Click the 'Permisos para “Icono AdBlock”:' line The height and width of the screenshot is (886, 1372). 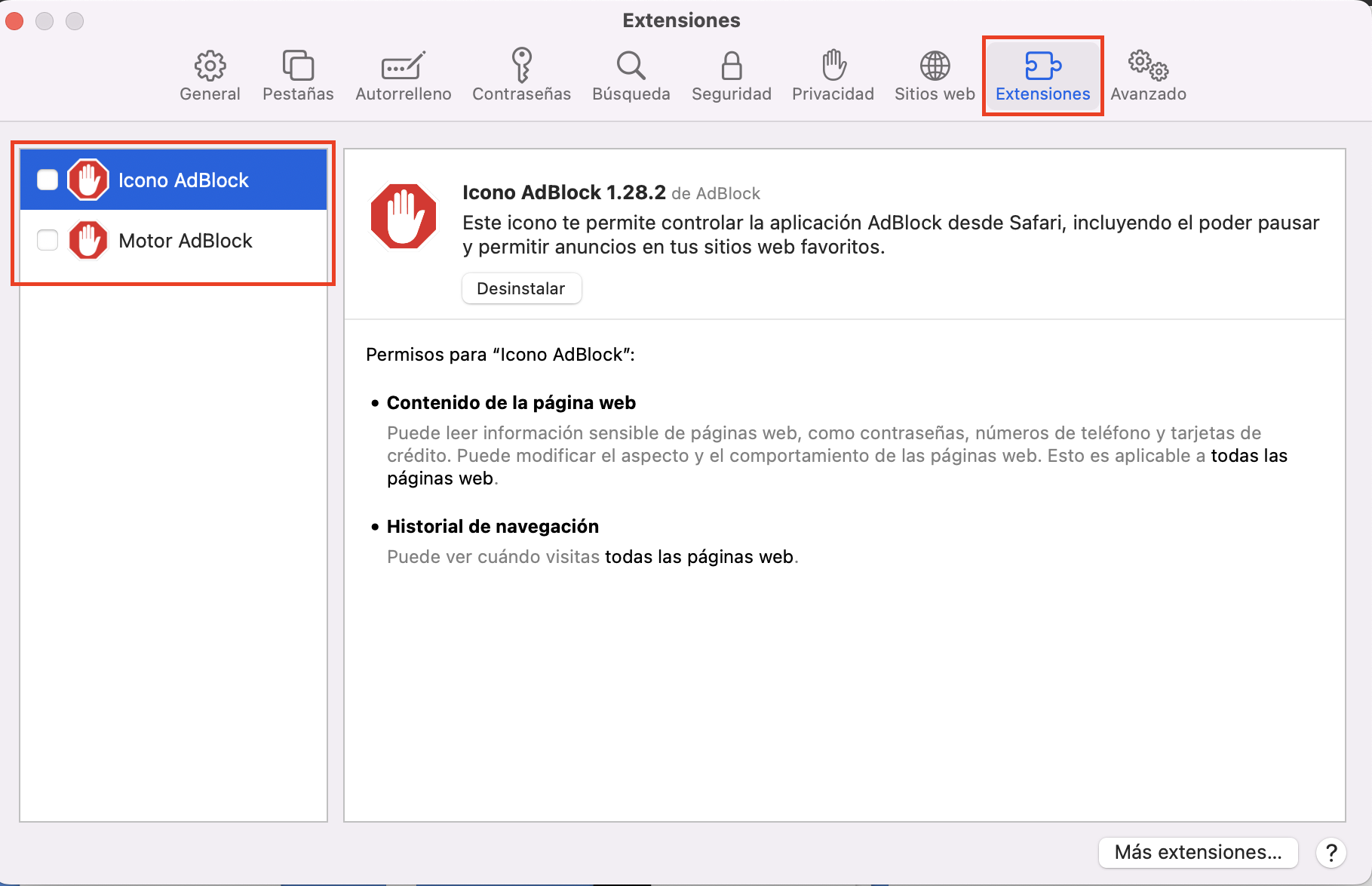[500, 354]
